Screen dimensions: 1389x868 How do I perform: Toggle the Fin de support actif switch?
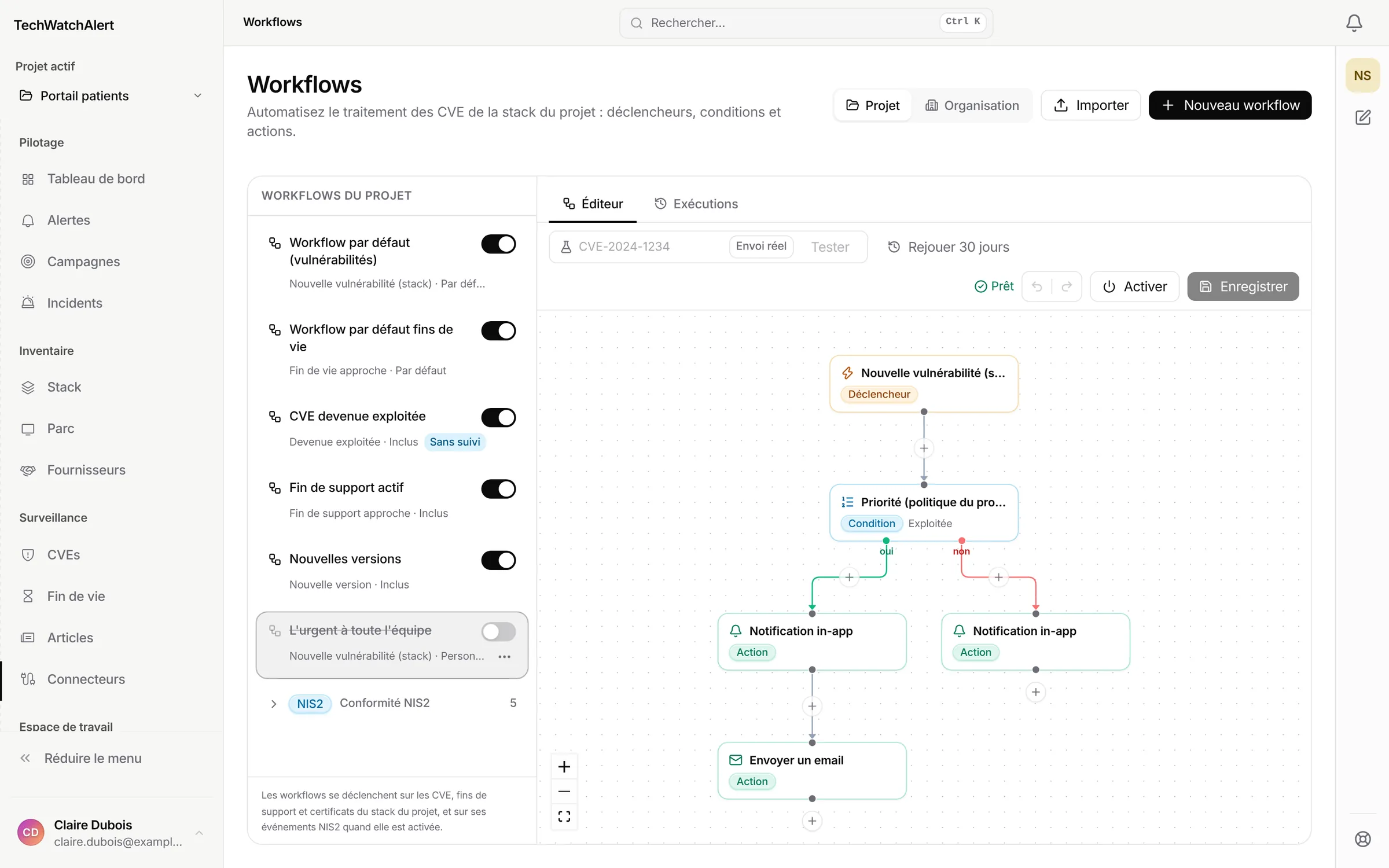498,489
